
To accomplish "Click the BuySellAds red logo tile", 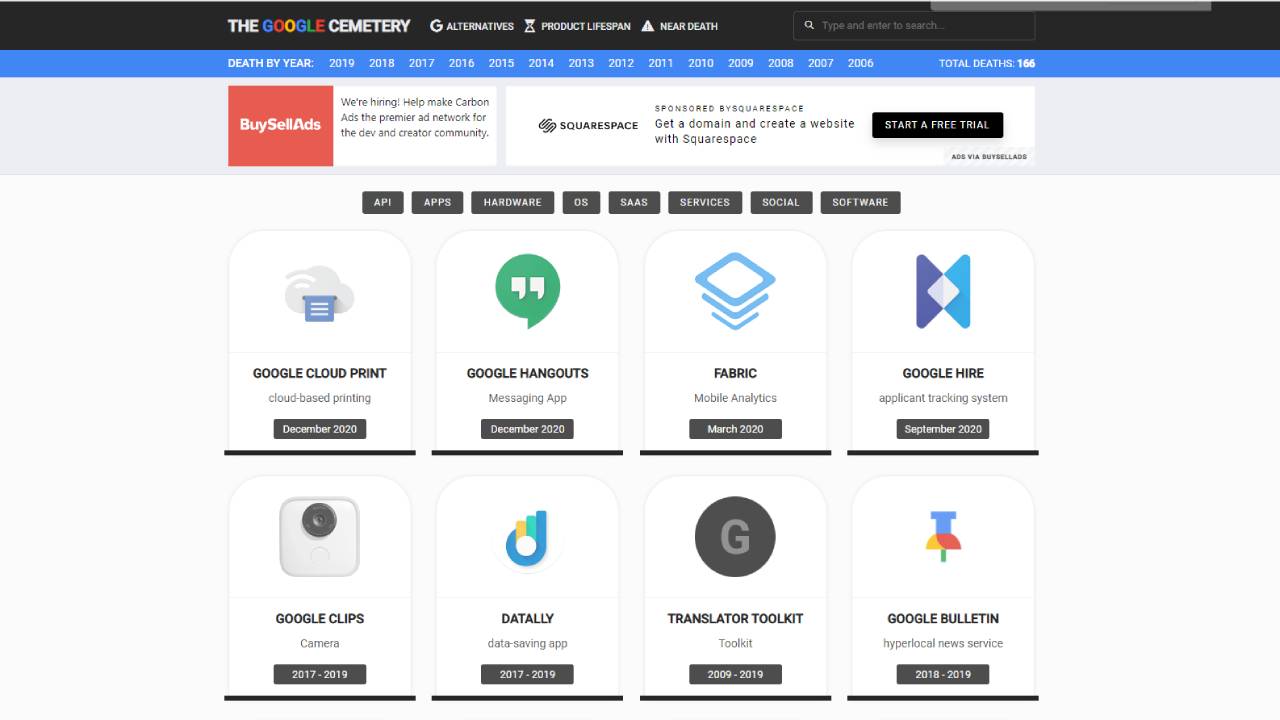I will tap(280, 125).
